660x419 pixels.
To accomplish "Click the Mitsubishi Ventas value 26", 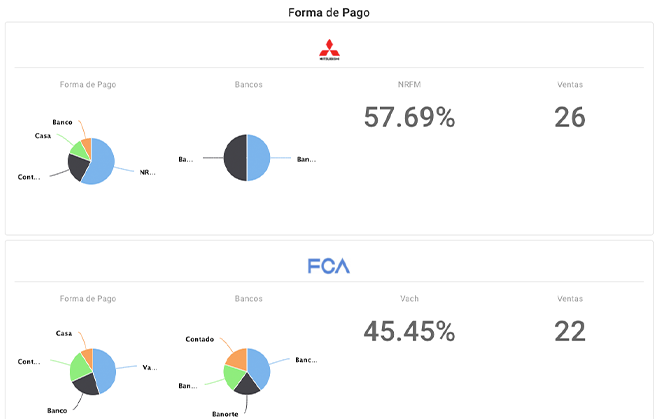I will [x=569, y=117].
